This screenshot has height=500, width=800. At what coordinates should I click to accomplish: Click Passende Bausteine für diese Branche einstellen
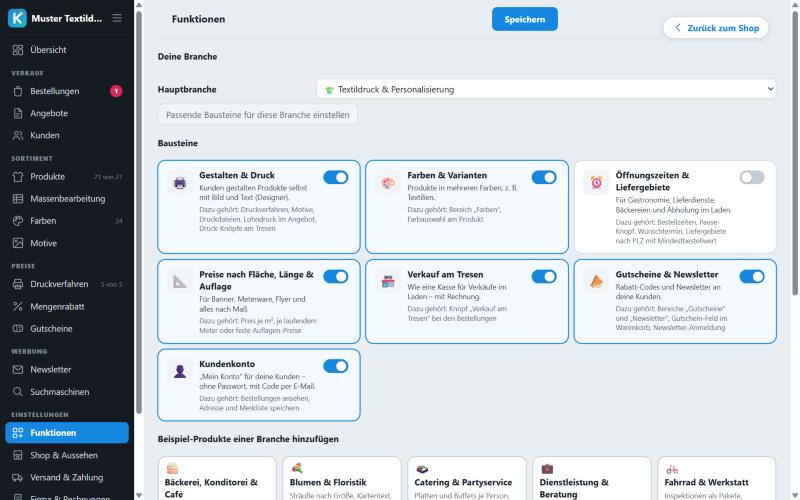click(258, 115)
